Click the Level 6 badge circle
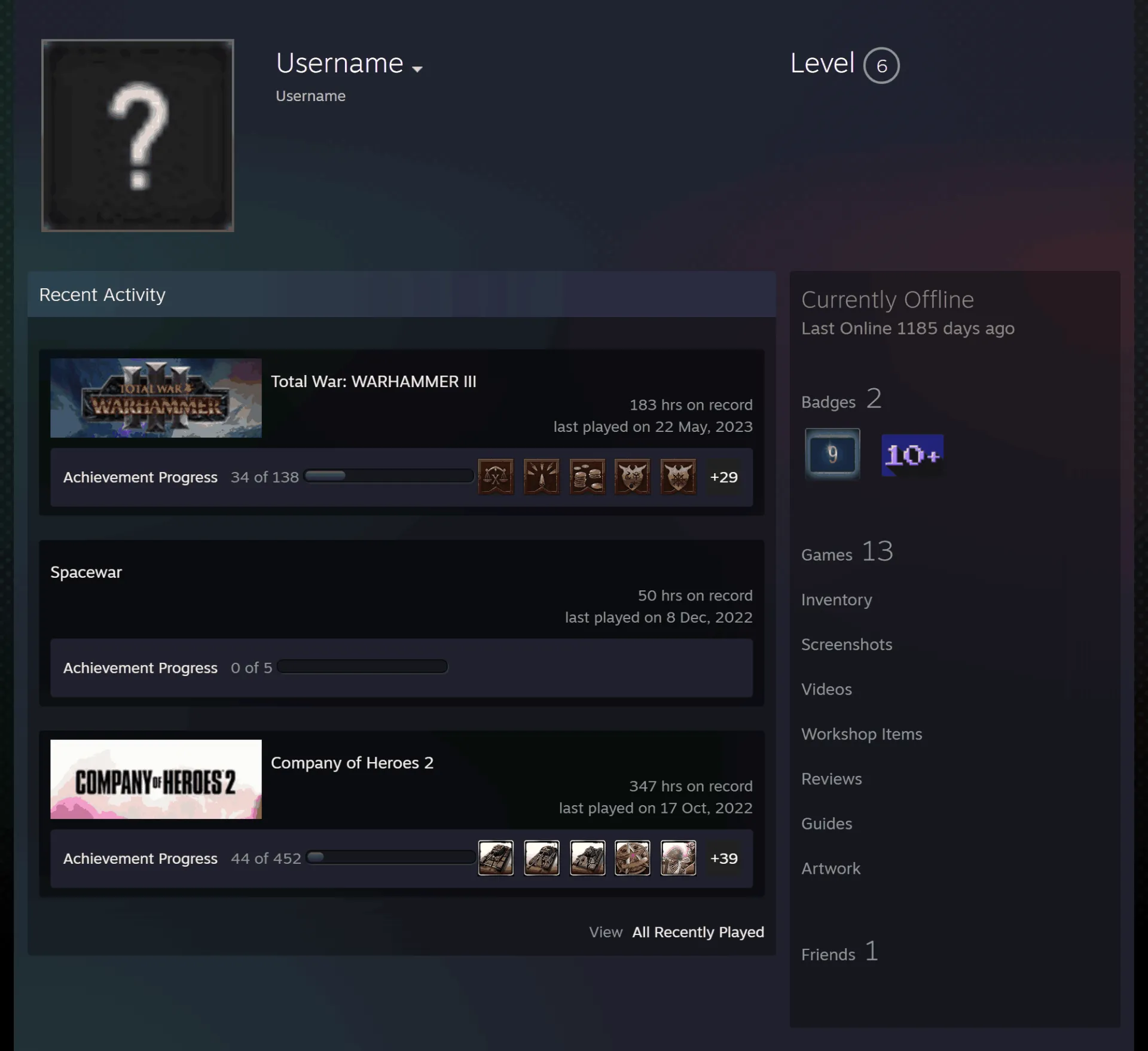 click(881, 65)
